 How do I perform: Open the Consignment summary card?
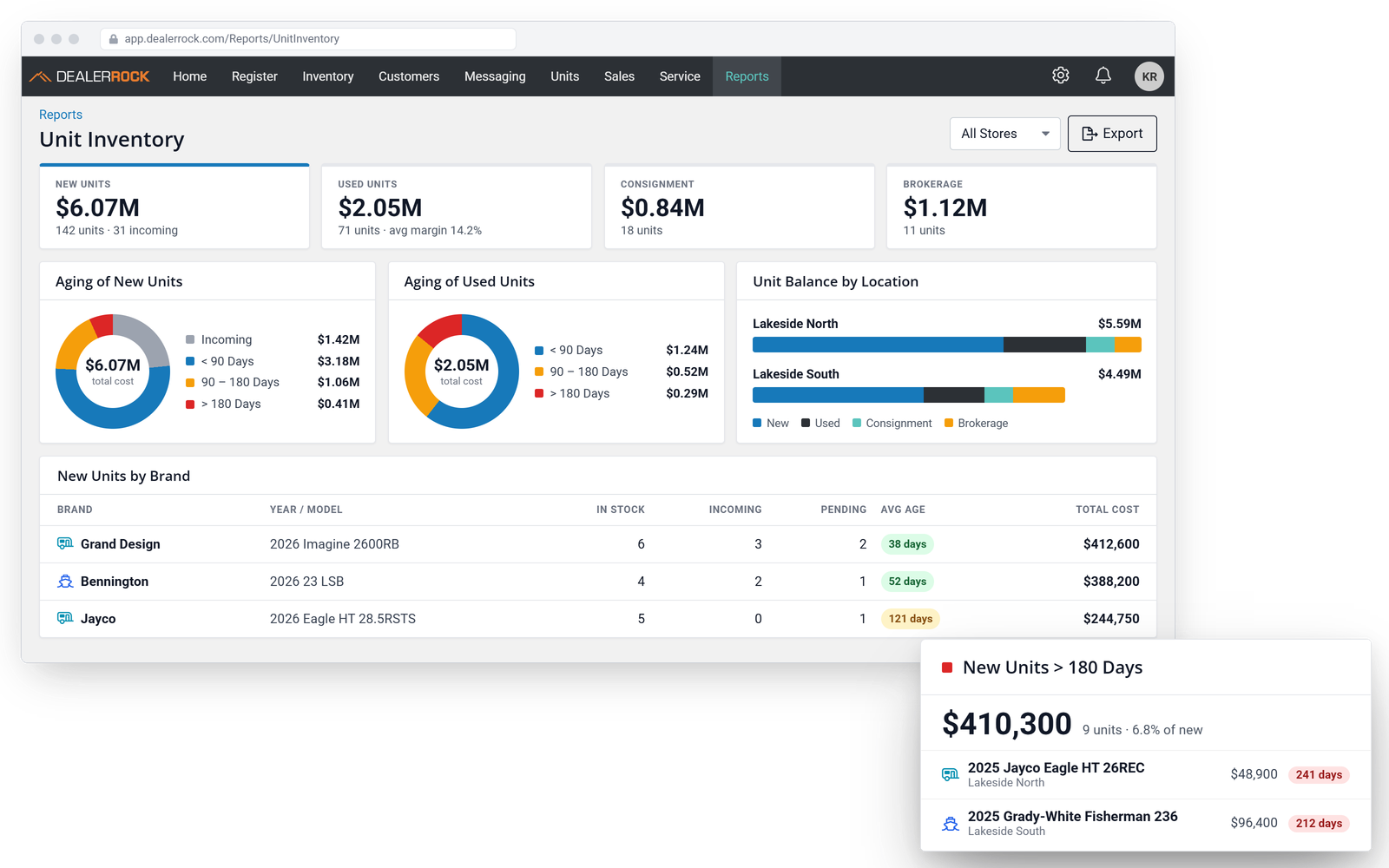click(x=740, y=207)
